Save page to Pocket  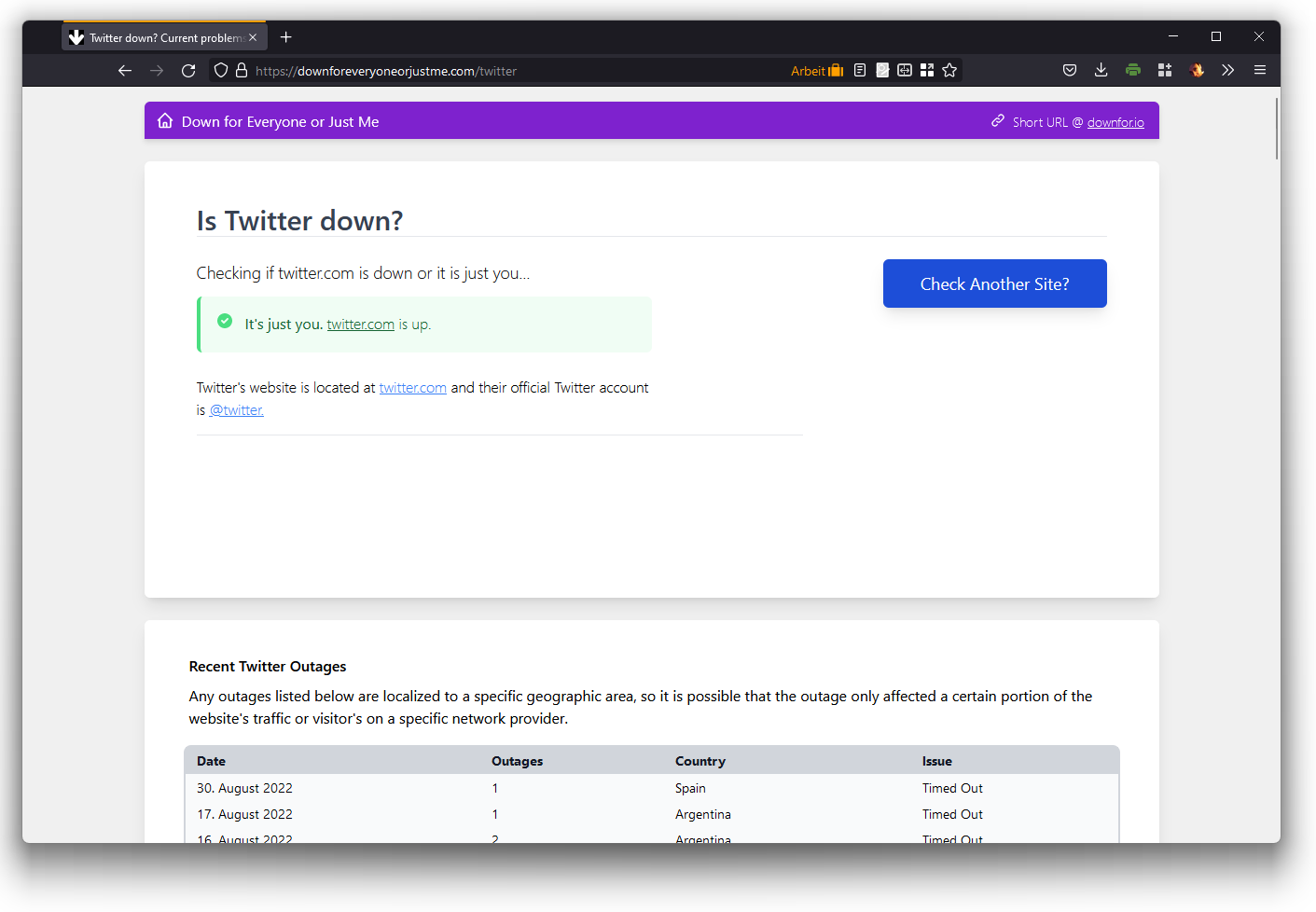[x=1070, y=71]
